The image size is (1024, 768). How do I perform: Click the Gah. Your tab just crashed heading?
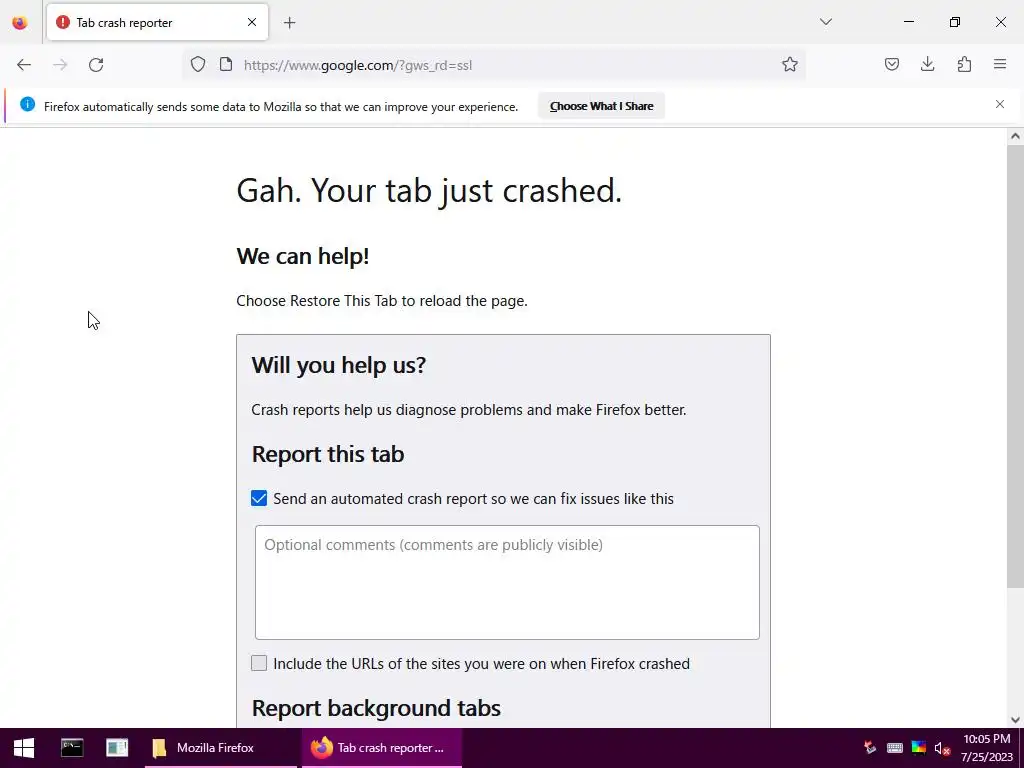tap(429, 191)
